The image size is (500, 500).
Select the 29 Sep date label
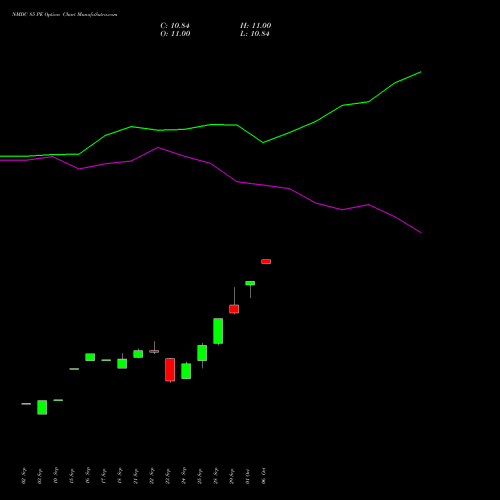[232, 476]
